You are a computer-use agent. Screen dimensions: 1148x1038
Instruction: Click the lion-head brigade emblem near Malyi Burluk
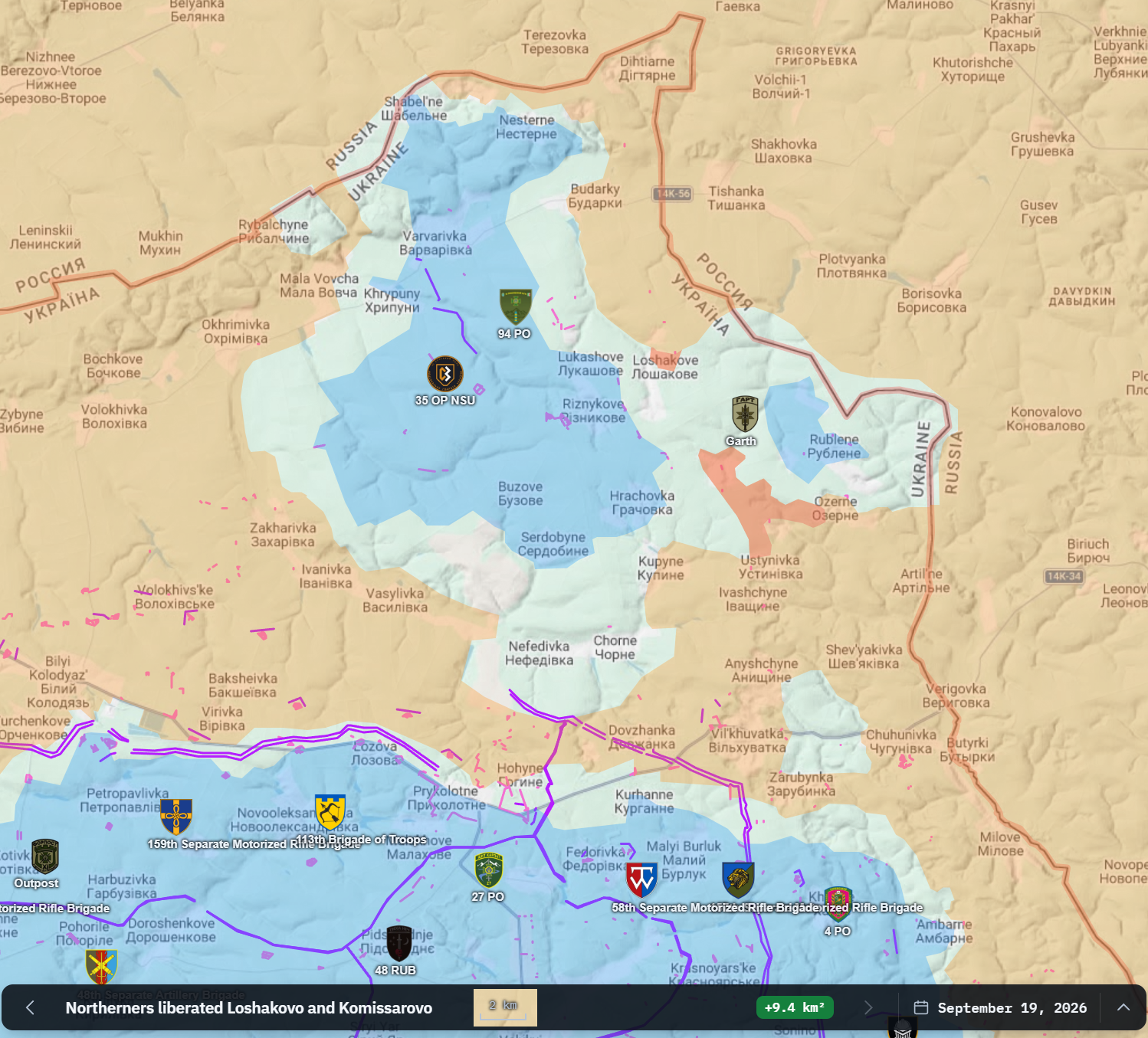click(738, 880)
